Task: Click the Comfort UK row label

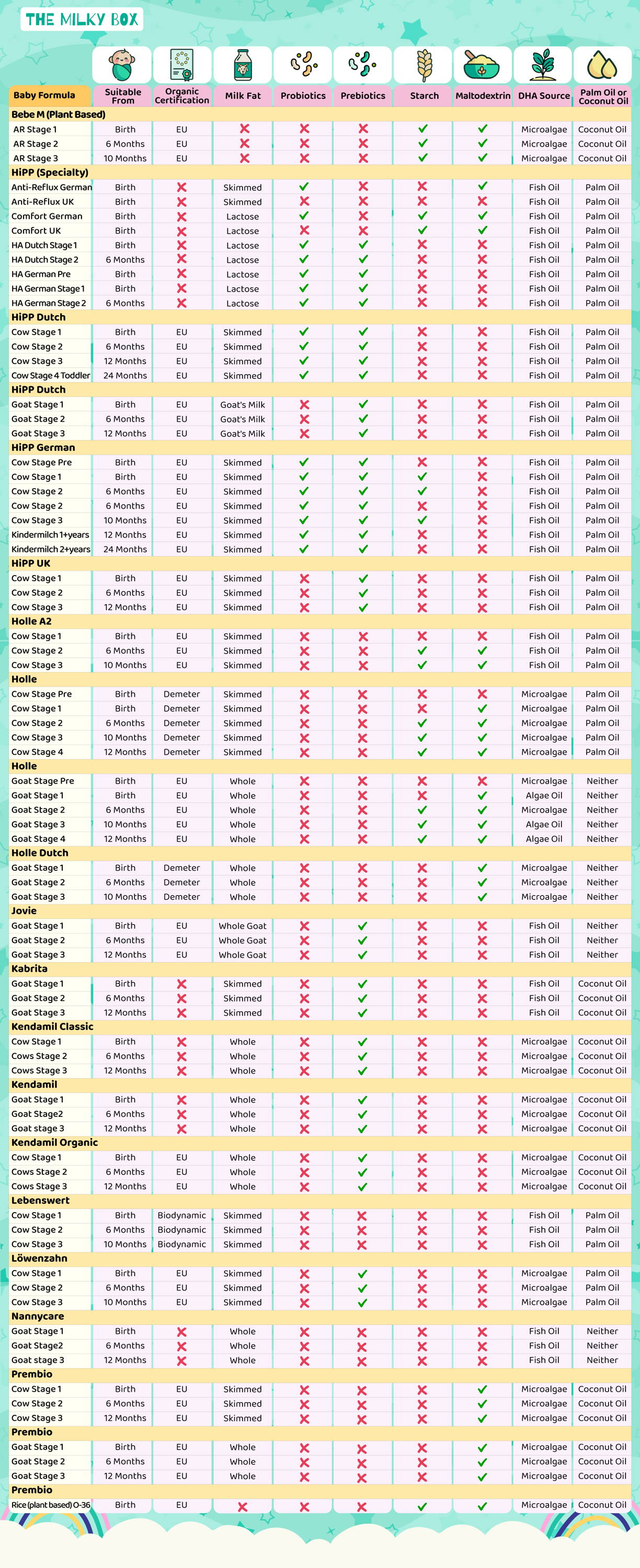Action: coord(36,230)
